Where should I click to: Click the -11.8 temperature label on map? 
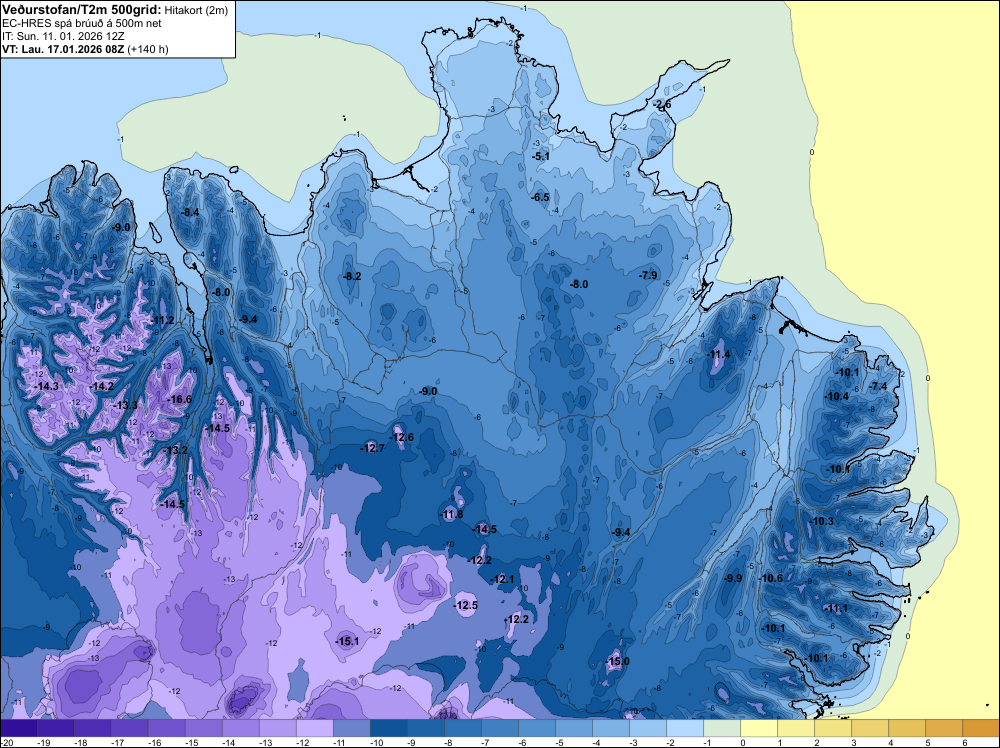tap(452, 515)
